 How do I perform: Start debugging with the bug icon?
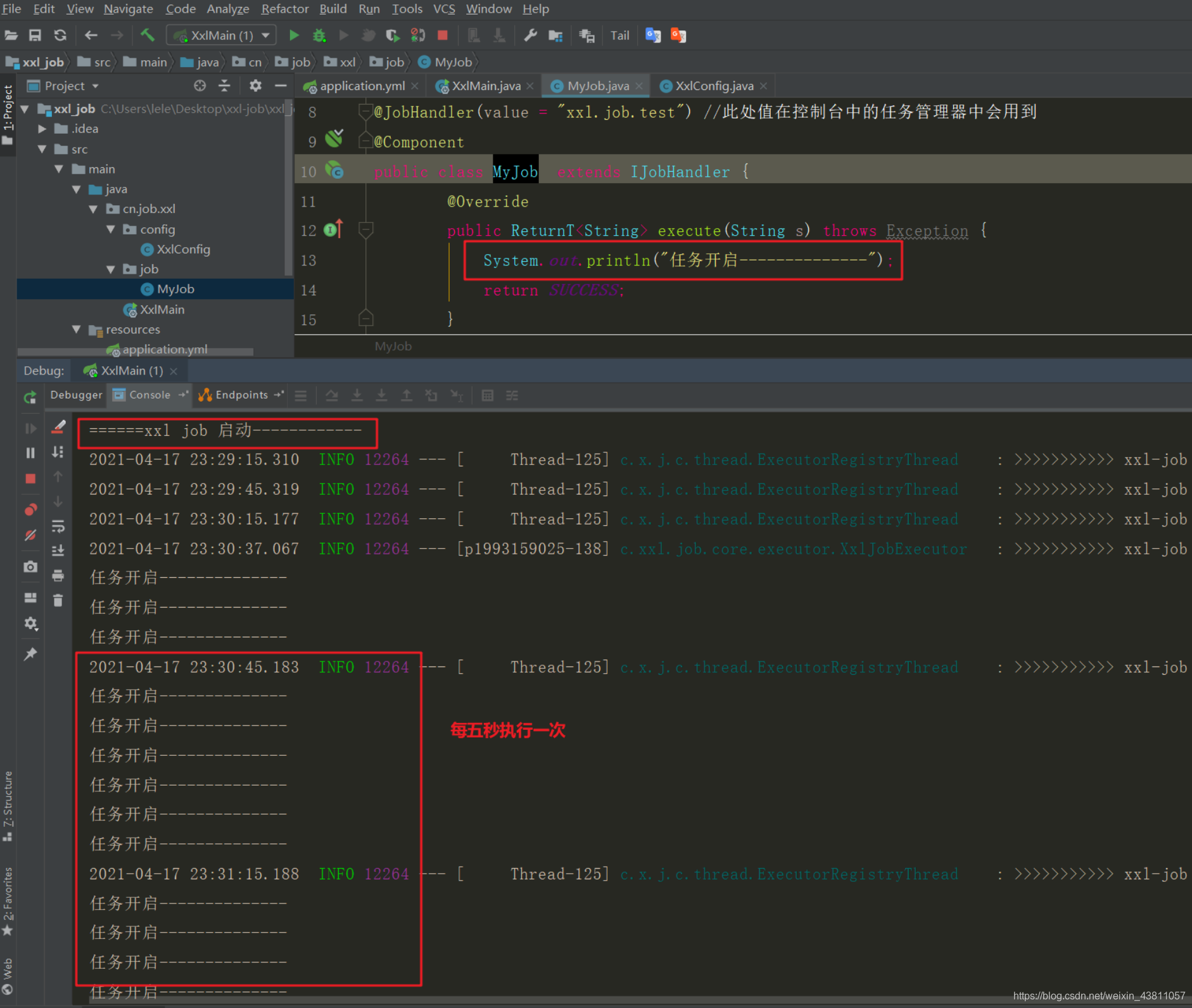[319, 35]
